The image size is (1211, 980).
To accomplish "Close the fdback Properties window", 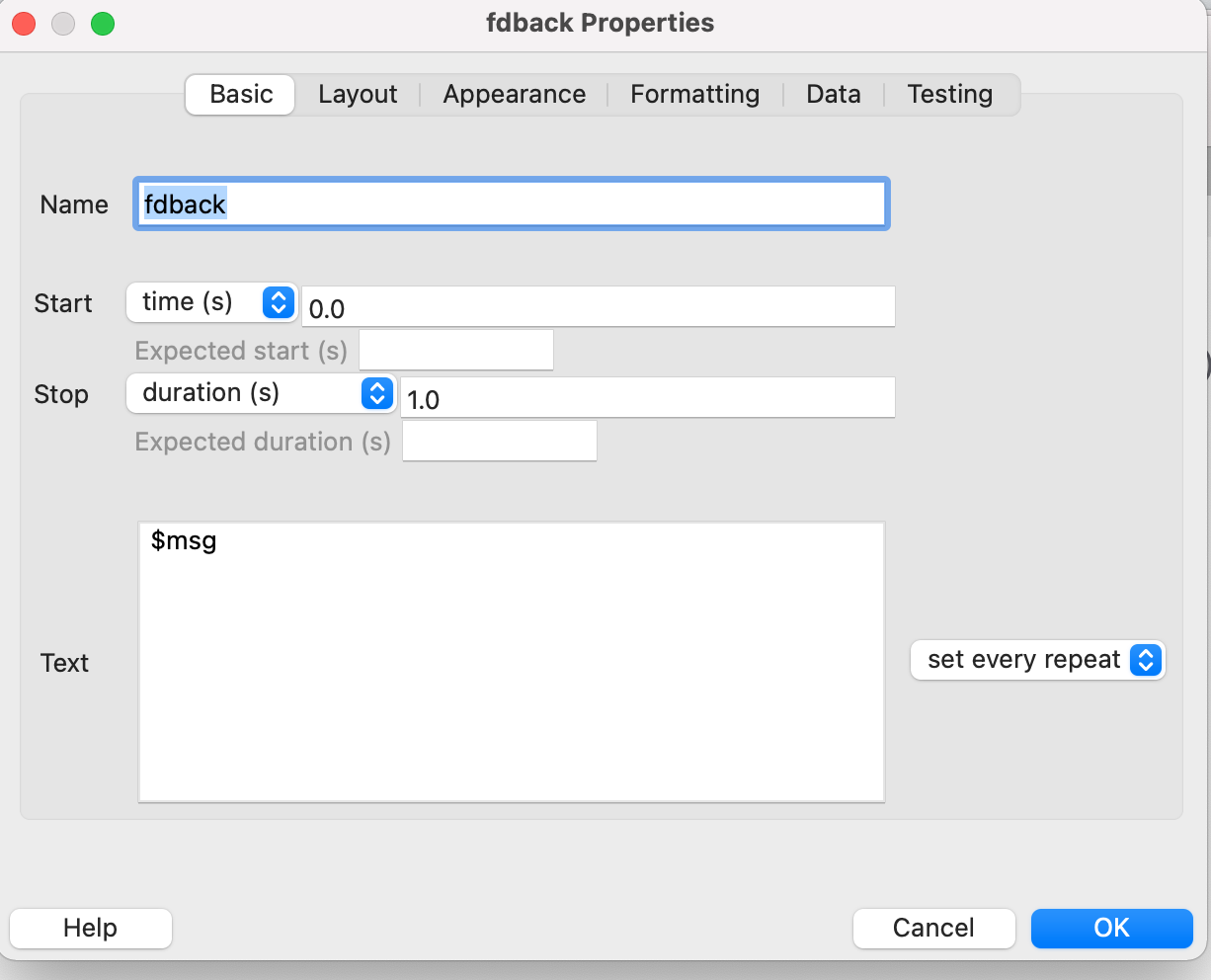I will (x=24, y=24).
